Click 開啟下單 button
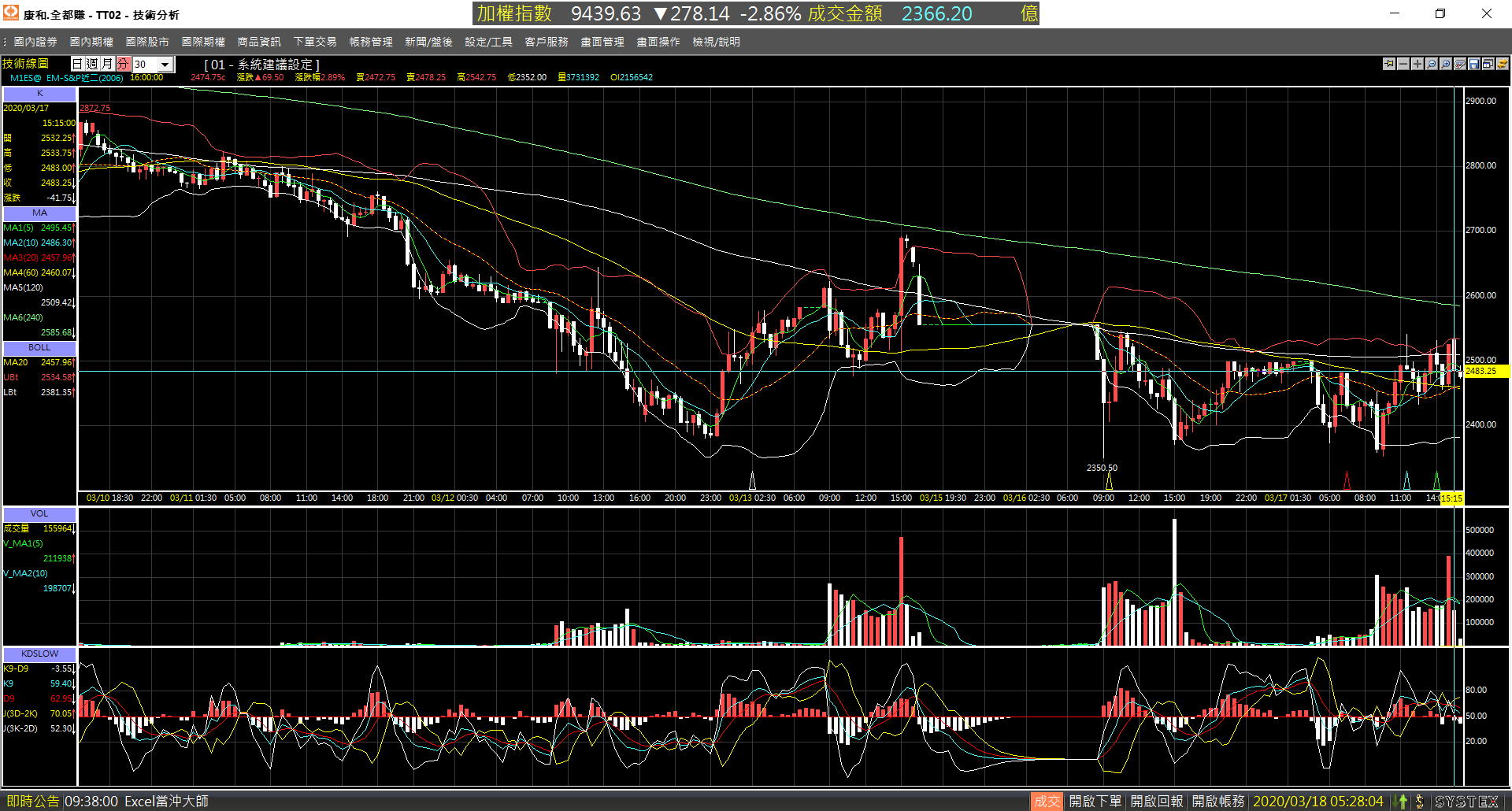Viewport: 1512px width, 811px height. [x=1095, y=802]
